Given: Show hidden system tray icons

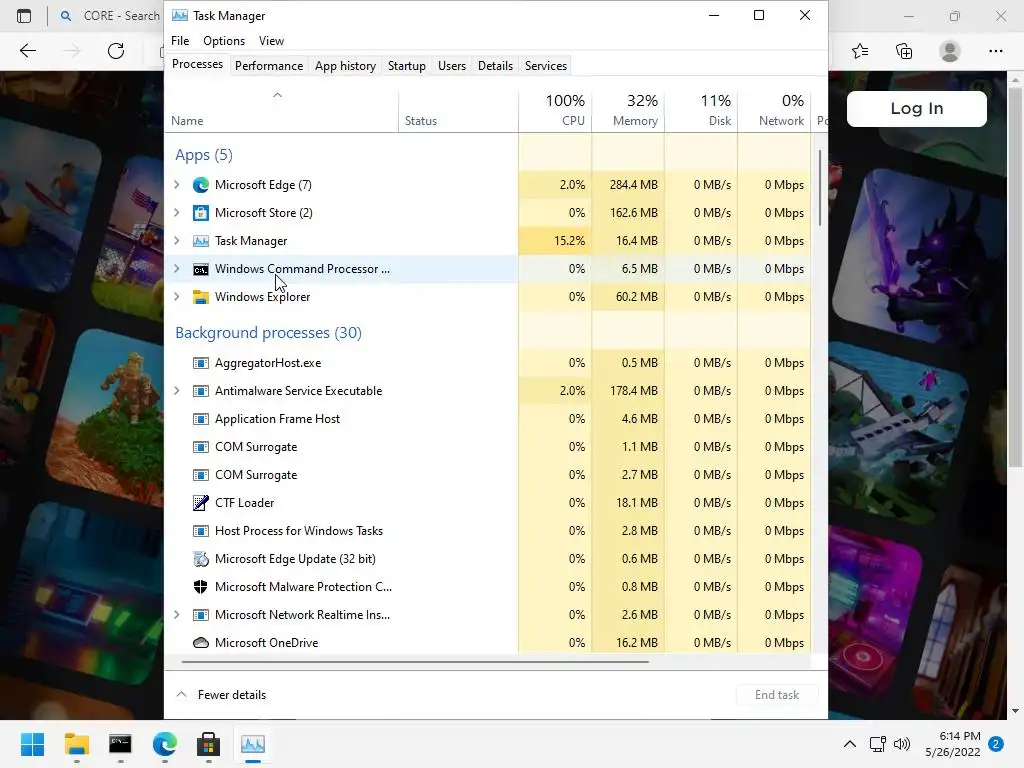Looking at the screenshot, I should tap(850, 744).
